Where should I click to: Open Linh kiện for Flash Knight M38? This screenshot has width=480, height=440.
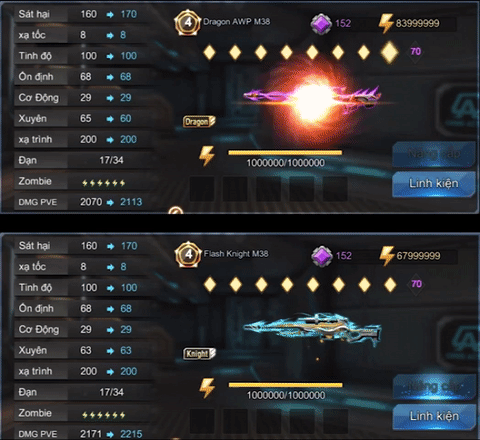434,416
